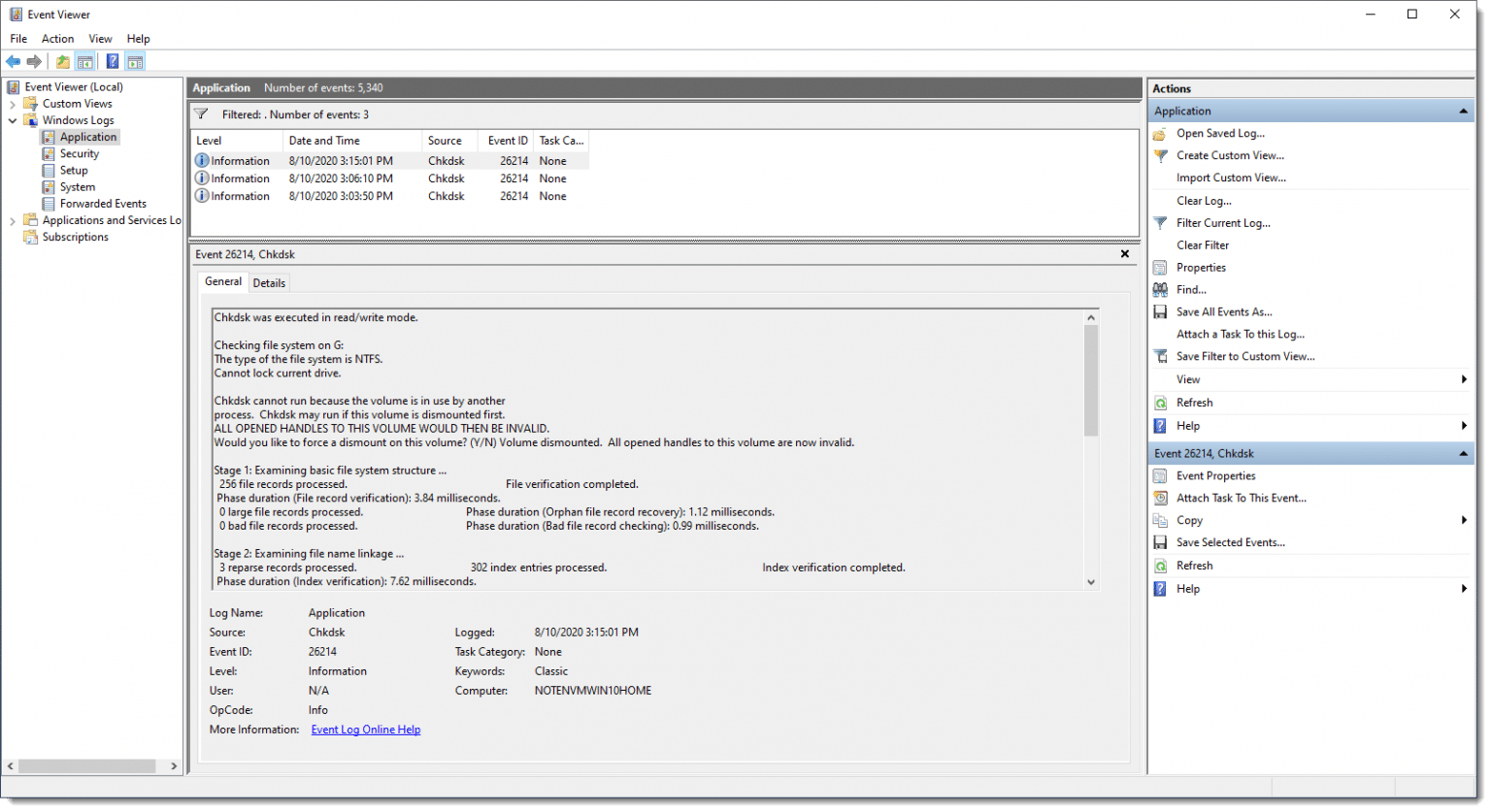Click the back navigation arrow
1491x812 pixels.
(13, 60)
